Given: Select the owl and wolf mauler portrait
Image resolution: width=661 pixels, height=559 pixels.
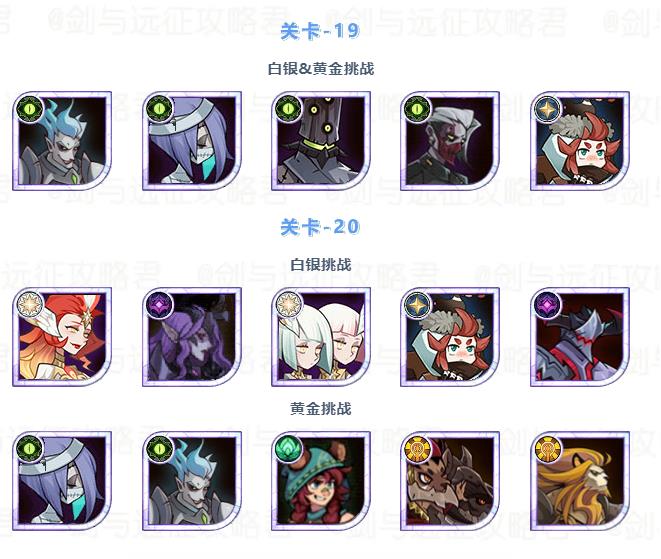Looking at the screenshot, I should click(x=450, y=481).
